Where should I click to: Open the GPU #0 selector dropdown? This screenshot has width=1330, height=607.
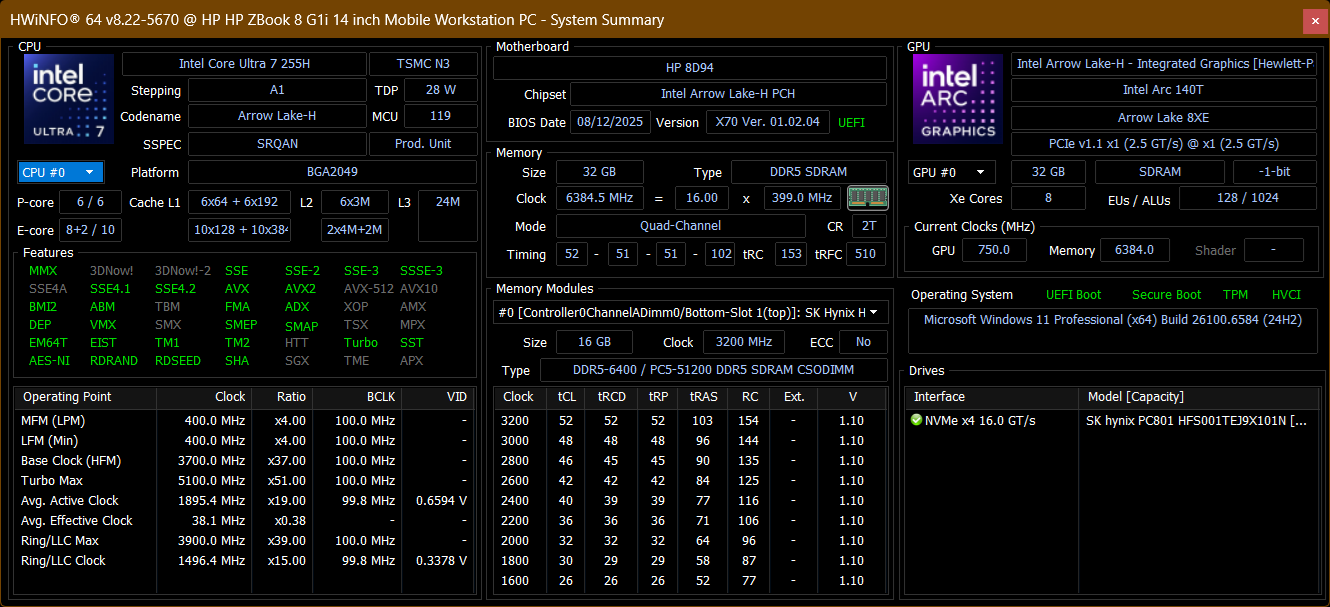pos(951,172)
